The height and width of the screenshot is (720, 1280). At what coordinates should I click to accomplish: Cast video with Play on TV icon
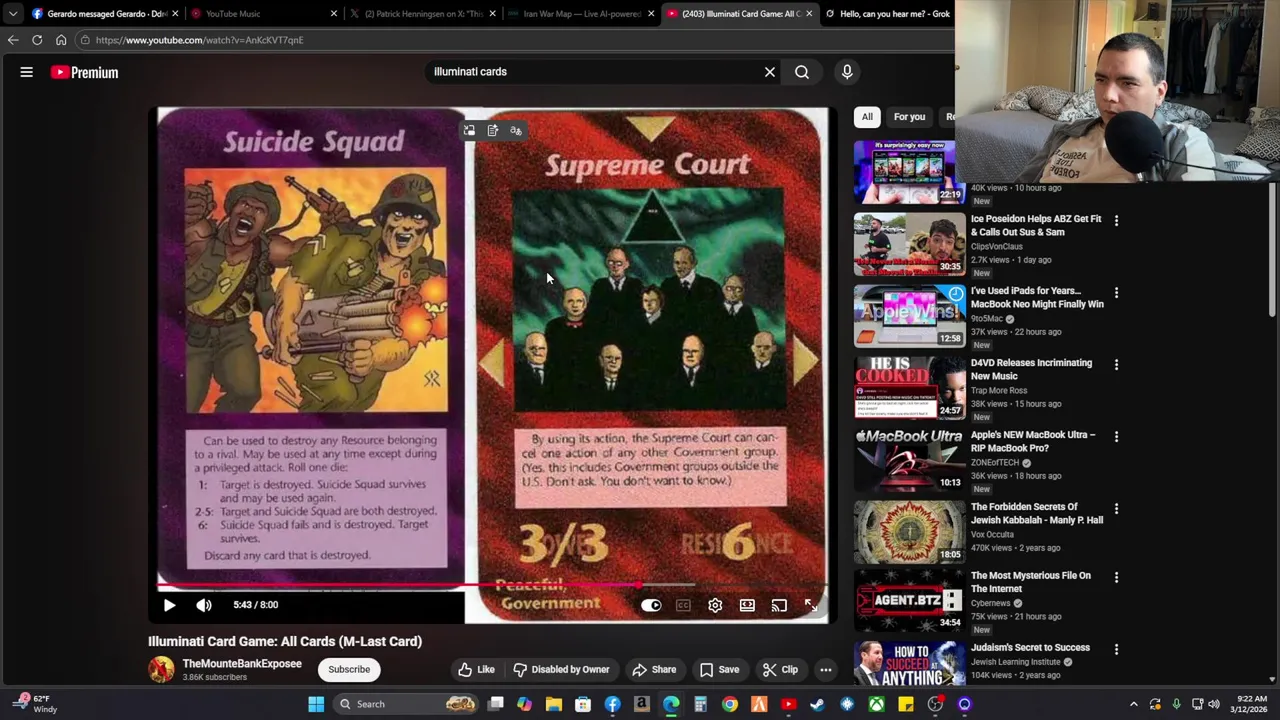[779, 605]
